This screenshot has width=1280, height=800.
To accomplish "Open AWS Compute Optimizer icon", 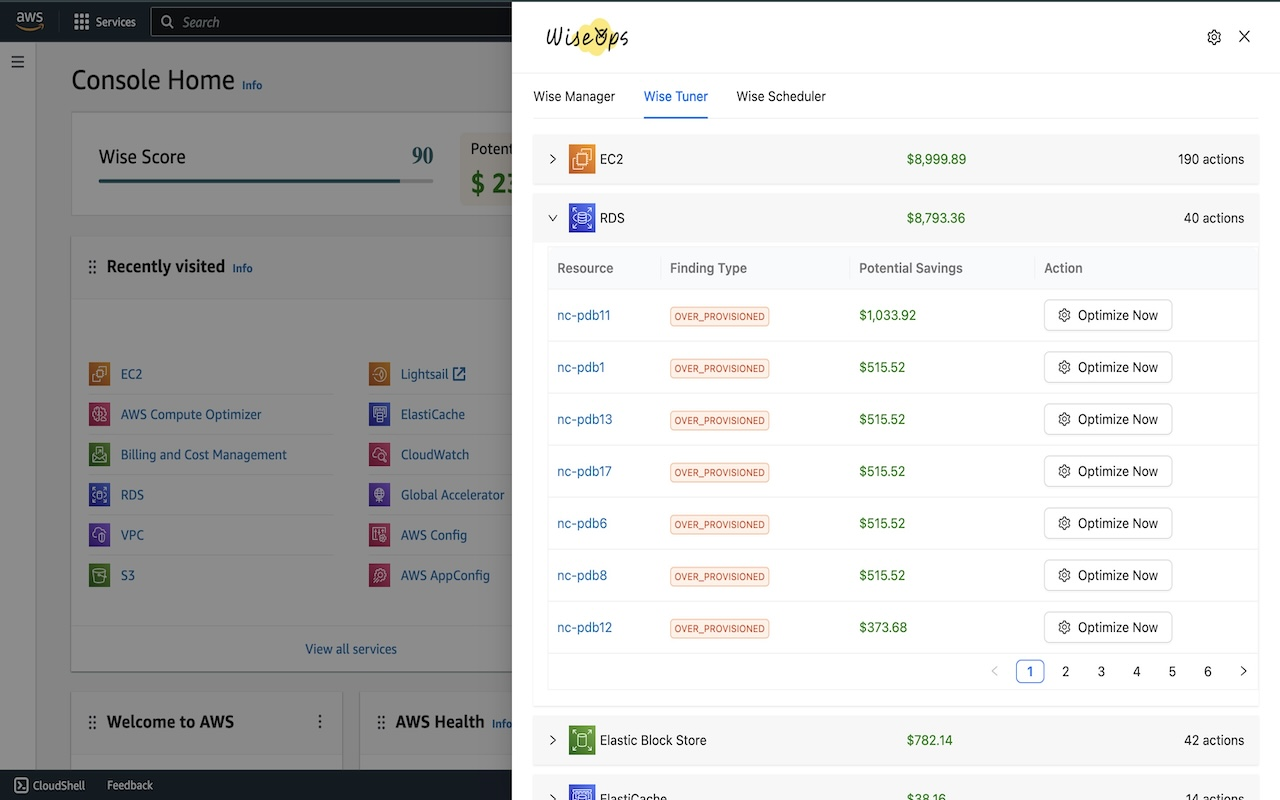I will click(x=99, y=414).
